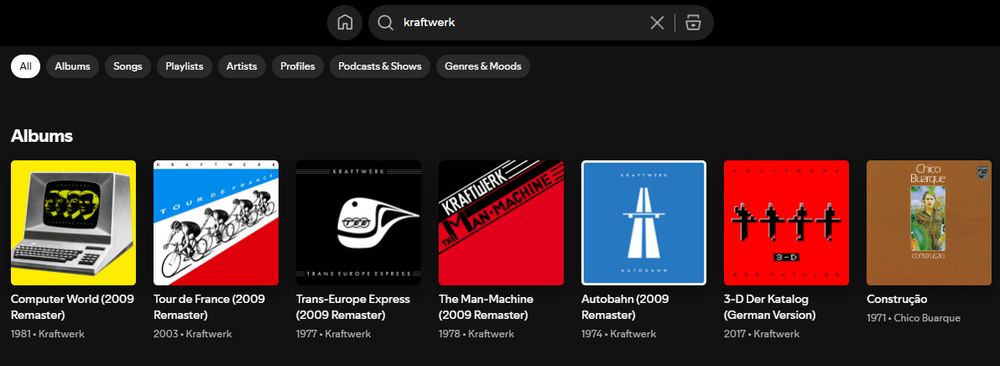This screenshot has height=366, width=1000.
Task: Open The Man-Machine album cover
Action: (501, 223)
